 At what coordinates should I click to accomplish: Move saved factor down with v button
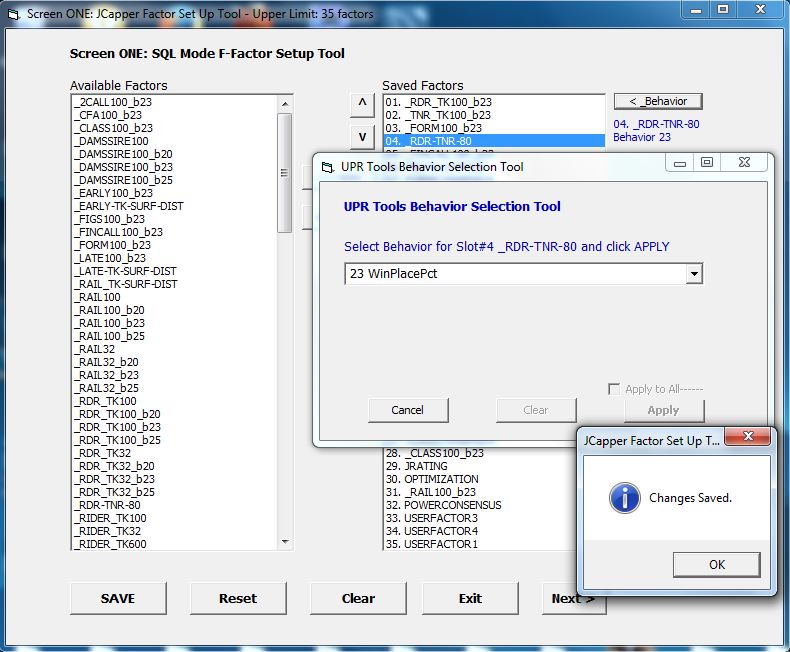[x=362, y=137]
